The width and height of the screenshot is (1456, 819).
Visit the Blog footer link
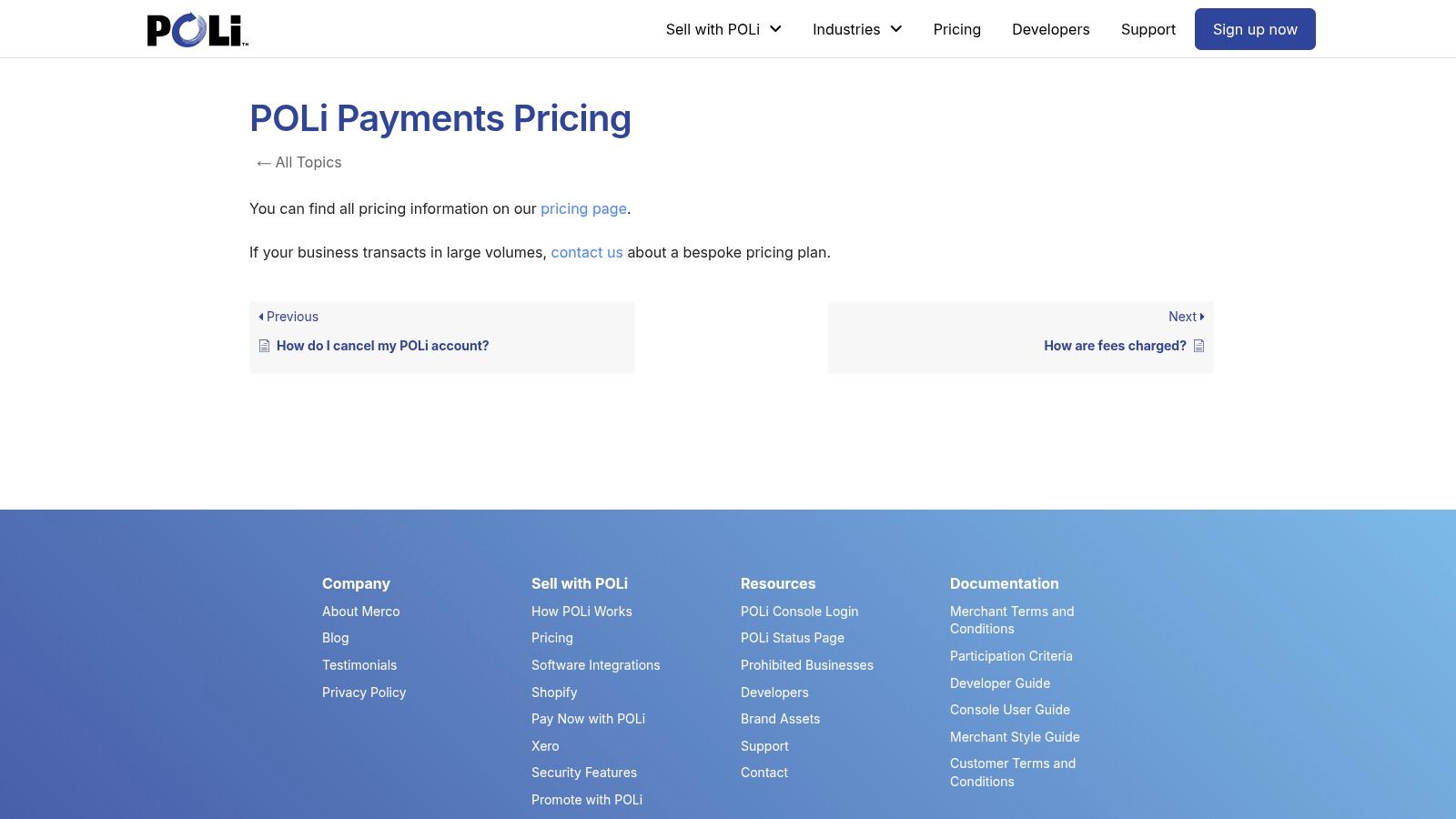click(x=335, y=638)
